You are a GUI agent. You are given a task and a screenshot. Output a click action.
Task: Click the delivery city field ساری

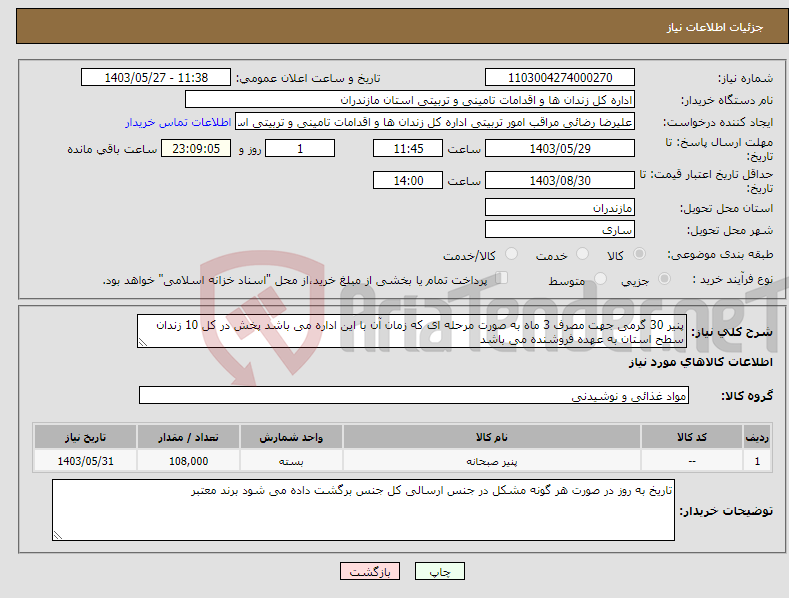click(x=560, y=230)
